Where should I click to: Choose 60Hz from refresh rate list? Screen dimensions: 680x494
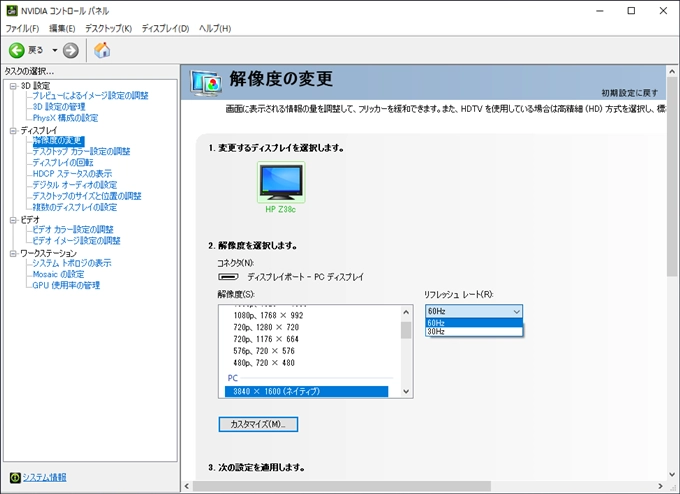[x=474, y=323]
